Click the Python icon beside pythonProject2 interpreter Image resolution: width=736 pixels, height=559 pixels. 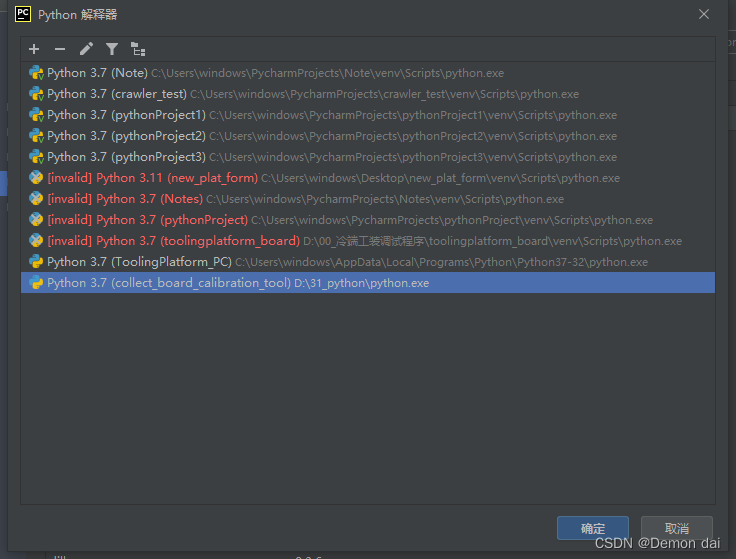click(36, 136)
